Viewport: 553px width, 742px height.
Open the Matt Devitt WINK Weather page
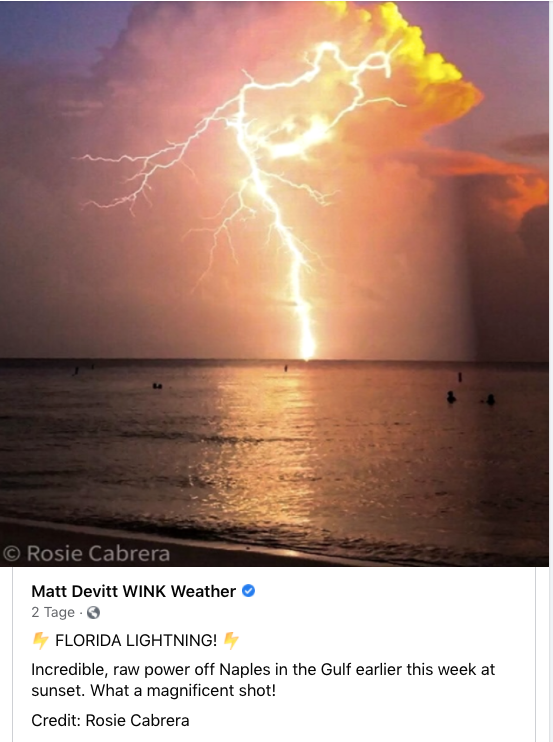(x=133, y=591)
